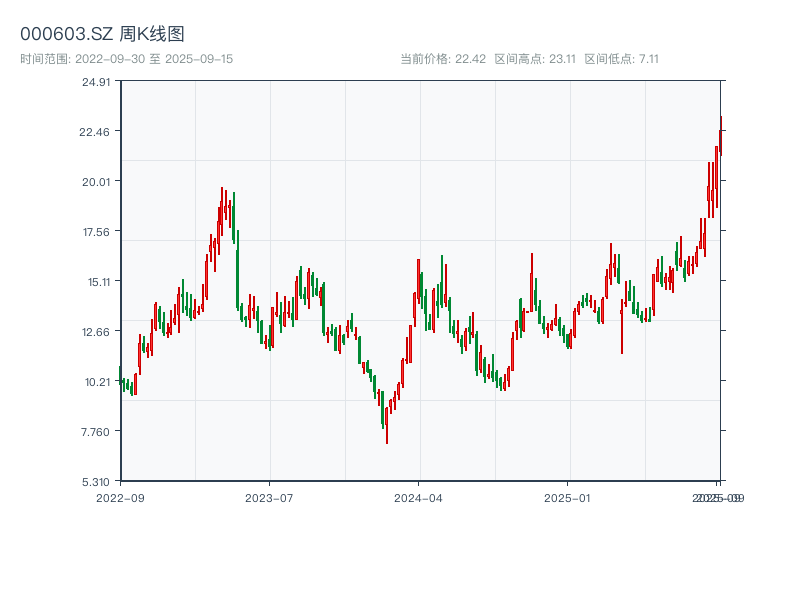800x600 pixels.
Task: Click y-axis label 12.66
Action: coord(96,332)
